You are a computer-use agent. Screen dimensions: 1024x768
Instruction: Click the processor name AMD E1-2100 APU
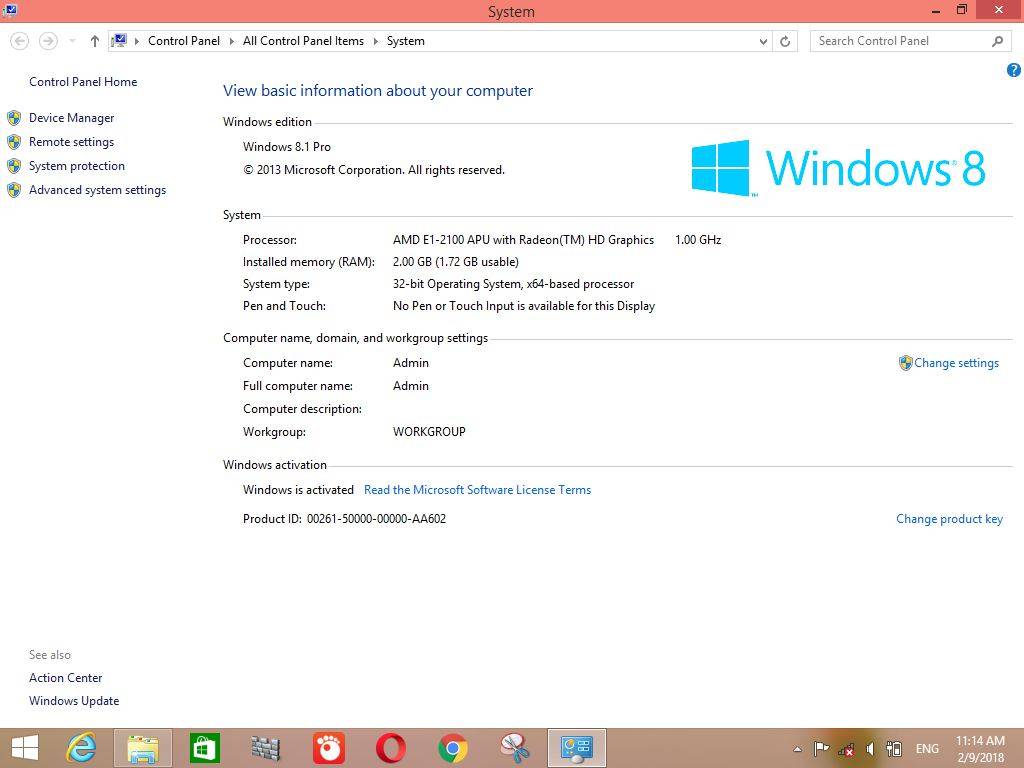(x=441, y=240)
